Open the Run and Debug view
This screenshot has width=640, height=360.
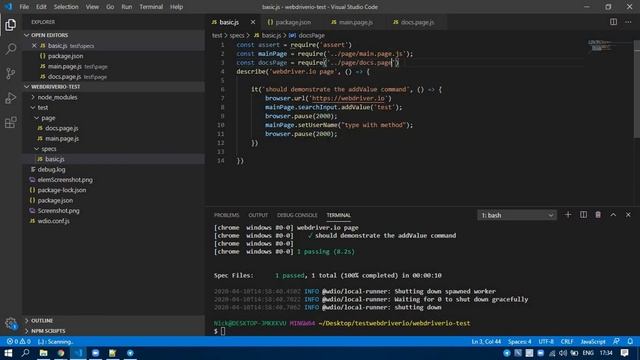11,98
